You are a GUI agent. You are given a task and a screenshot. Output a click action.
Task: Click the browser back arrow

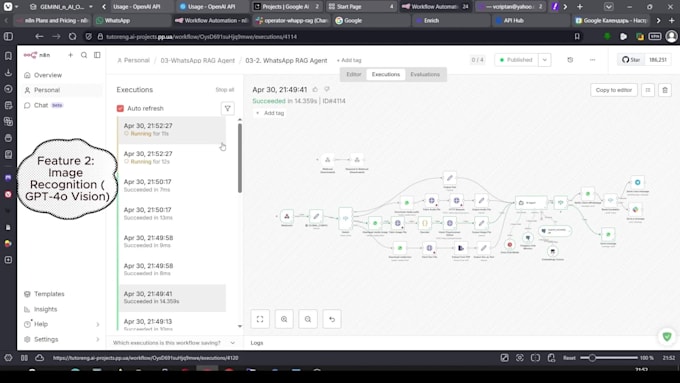[x=39, y=36]
